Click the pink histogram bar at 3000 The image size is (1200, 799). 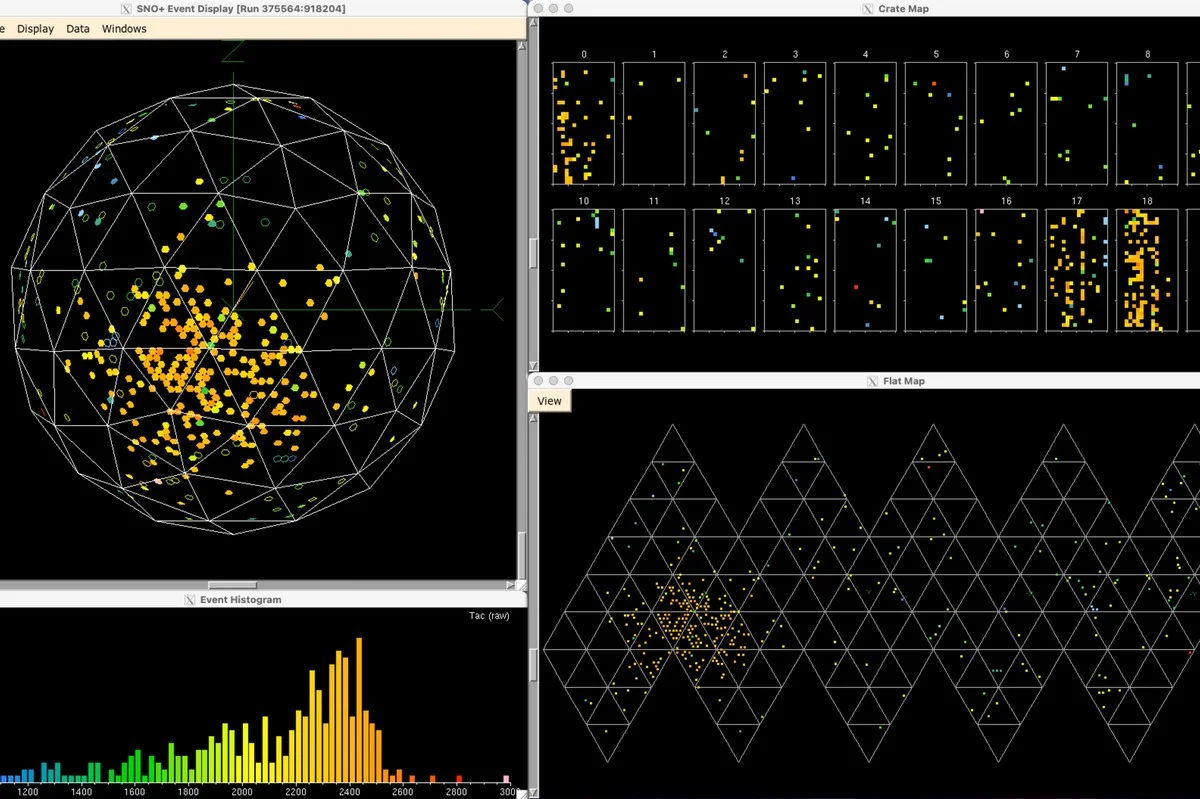[506, 779]
